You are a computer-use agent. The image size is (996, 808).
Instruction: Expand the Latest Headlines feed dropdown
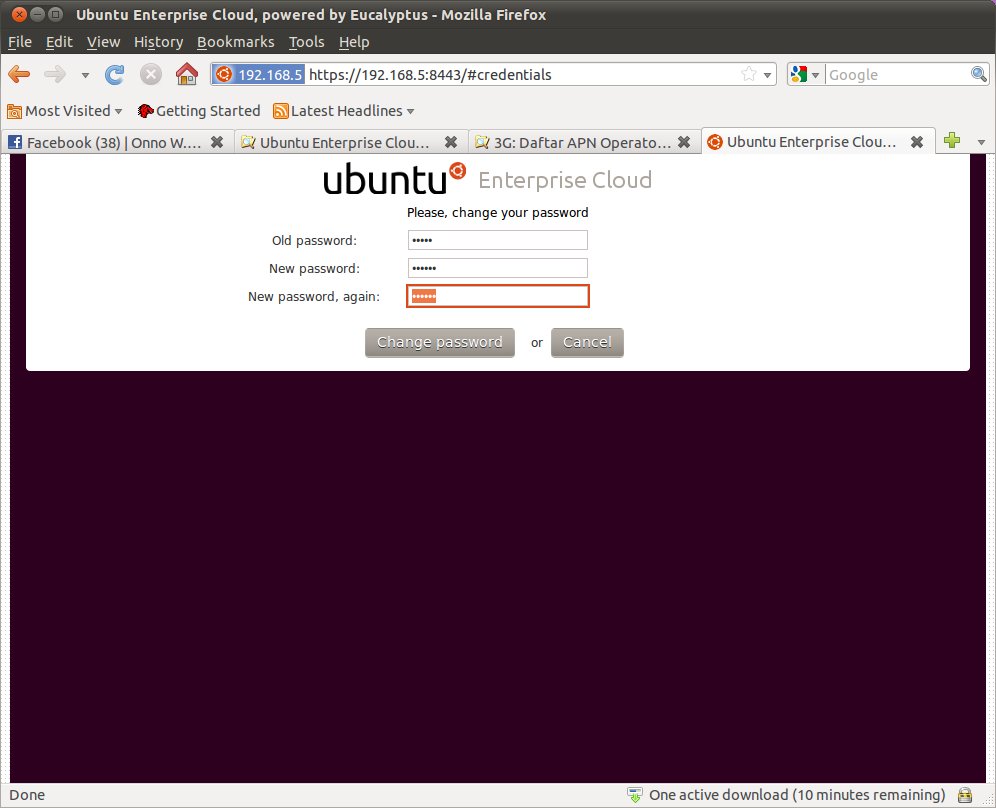[410, 111]
